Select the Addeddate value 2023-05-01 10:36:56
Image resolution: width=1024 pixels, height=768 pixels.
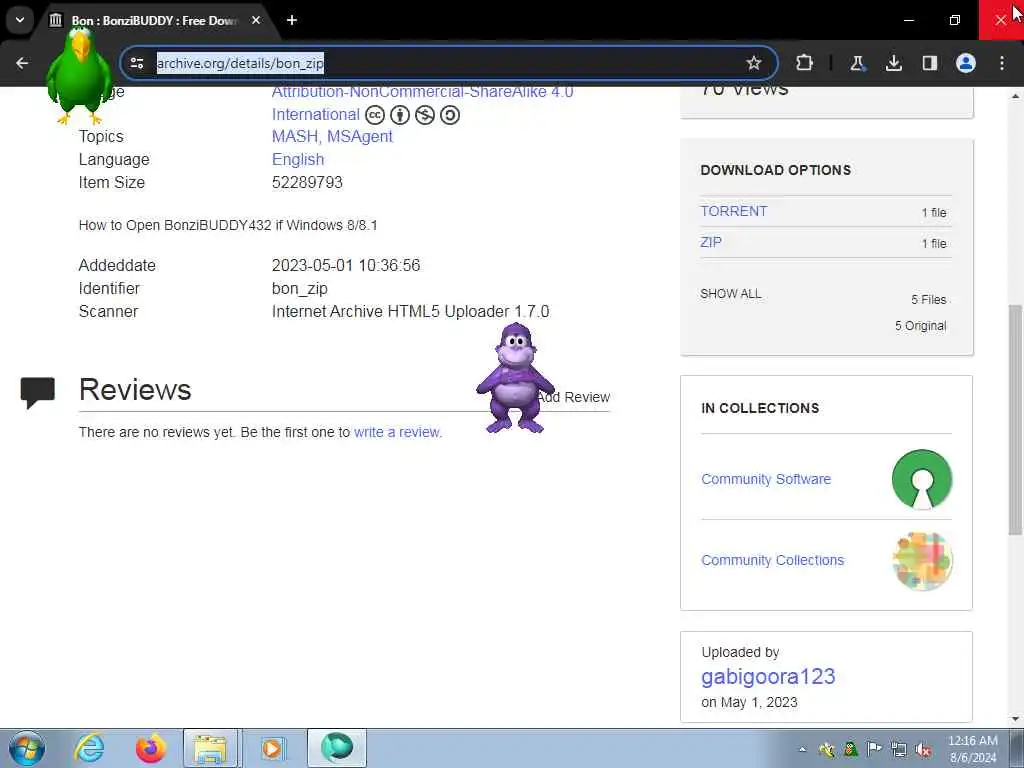345,265
